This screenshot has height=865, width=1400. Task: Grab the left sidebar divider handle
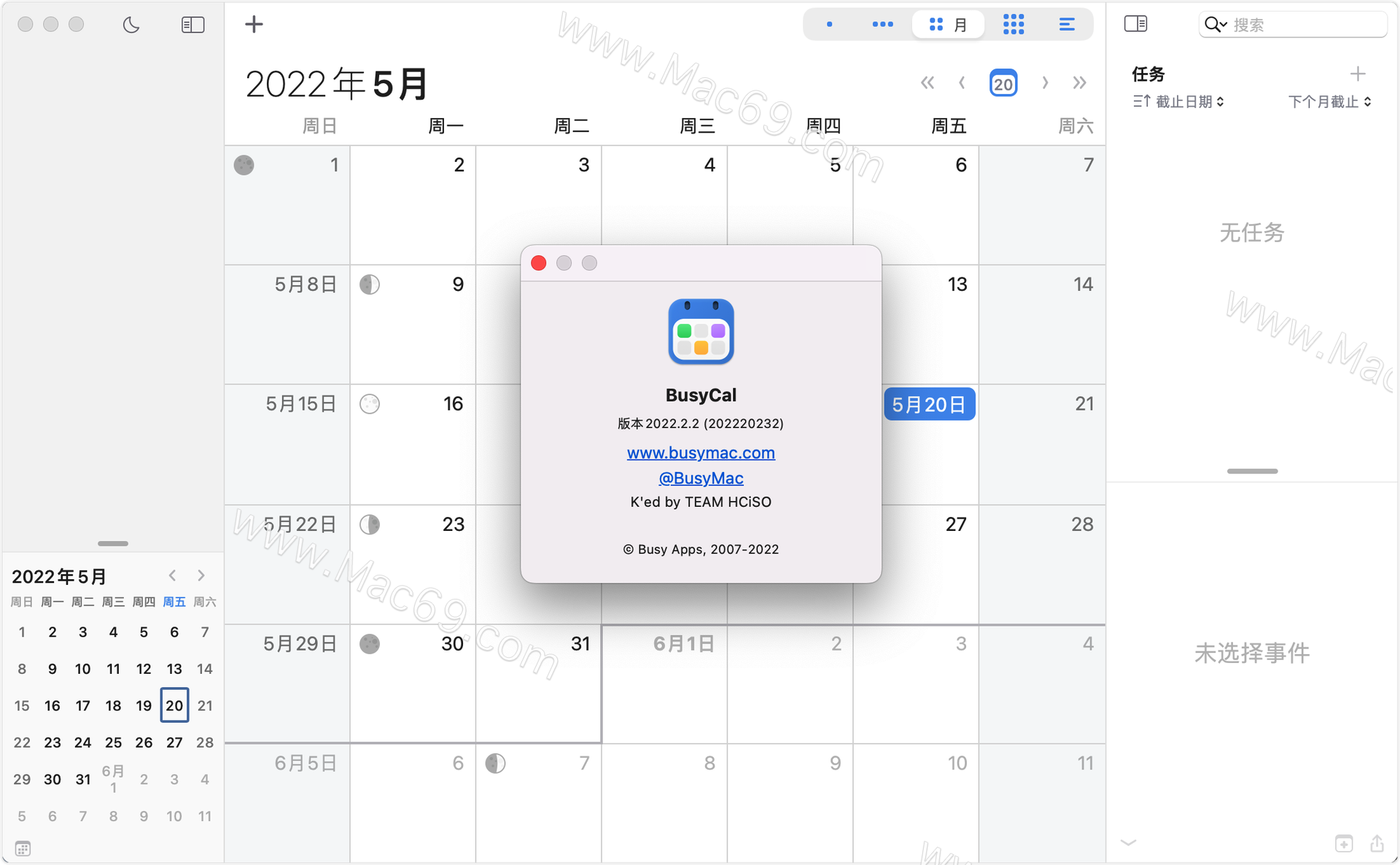pyautogui.click(x=113, y=543)
